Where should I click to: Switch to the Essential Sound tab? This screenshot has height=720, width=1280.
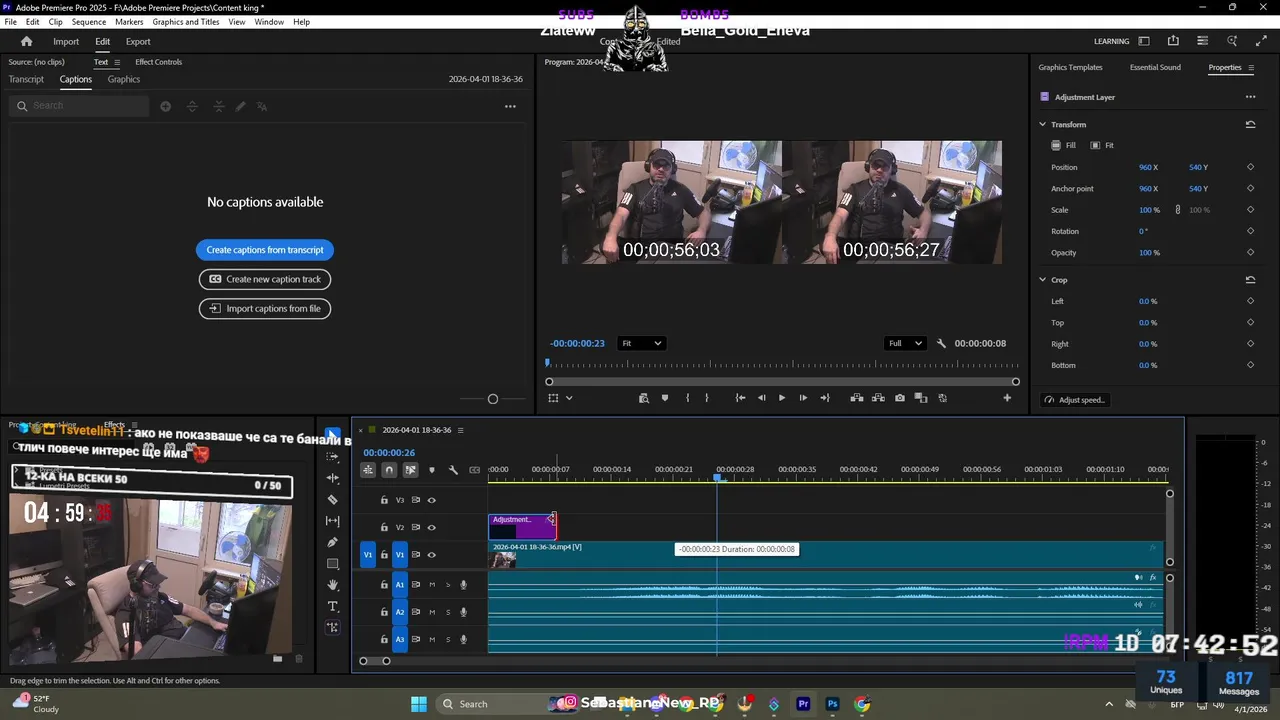(x=1155, y=68)
